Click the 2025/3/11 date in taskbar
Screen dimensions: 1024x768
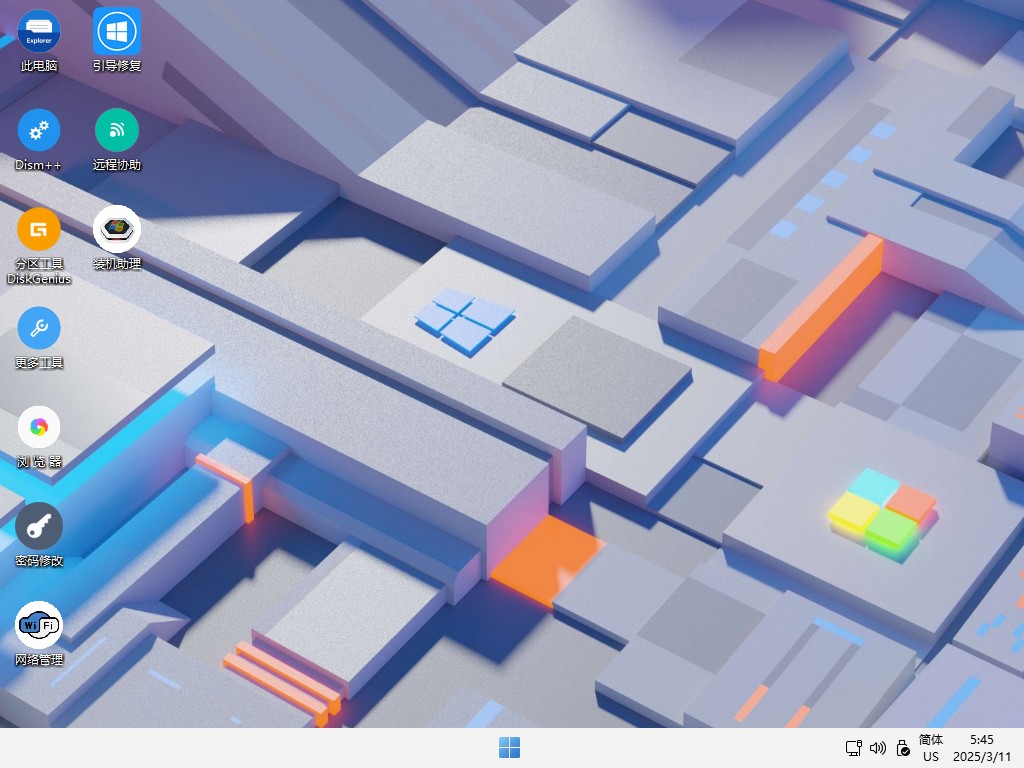pyautogui.click(x=981, y=757)
